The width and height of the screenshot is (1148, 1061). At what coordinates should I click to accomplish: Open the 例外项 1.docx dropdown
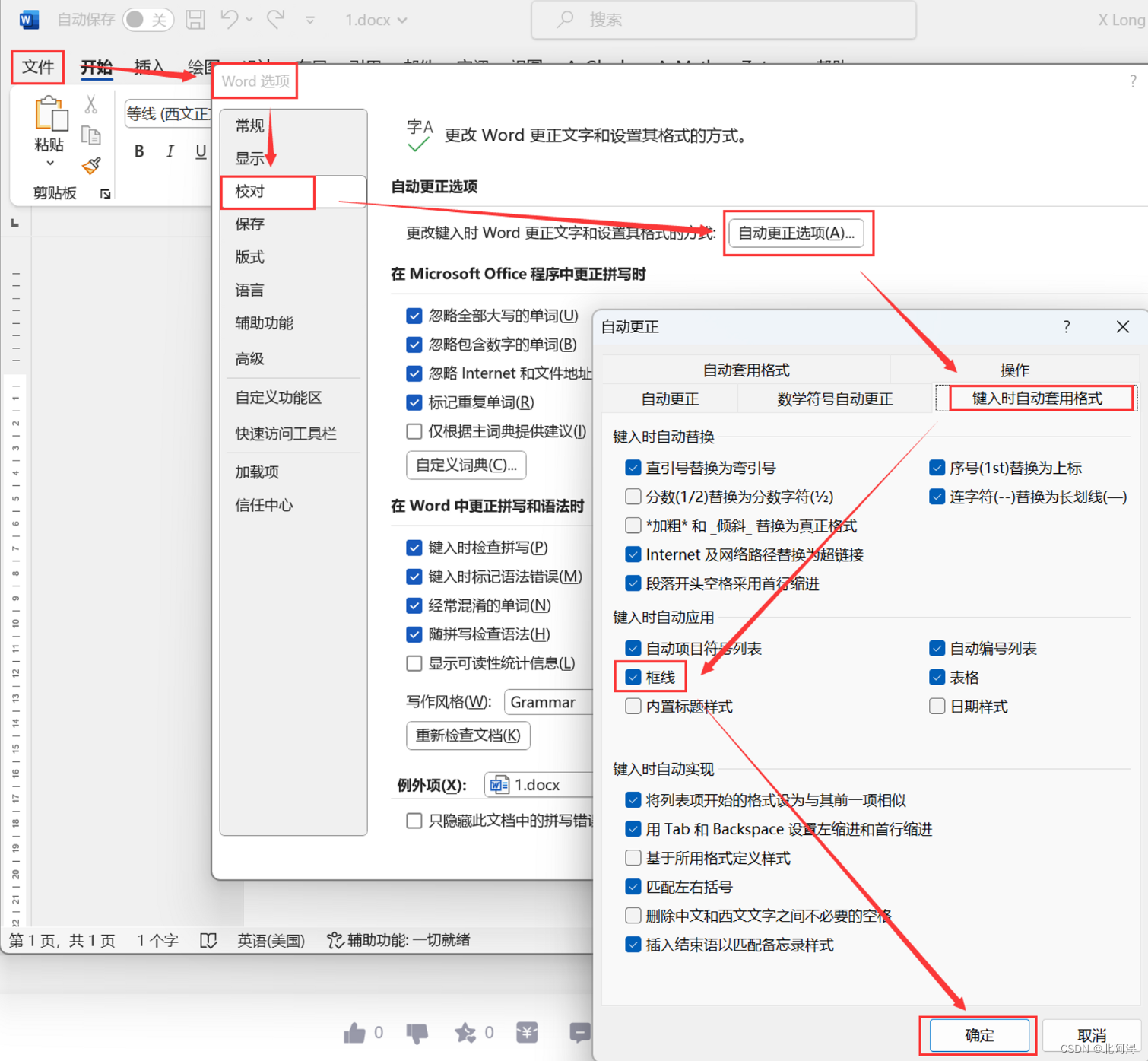tap(539, 784)
